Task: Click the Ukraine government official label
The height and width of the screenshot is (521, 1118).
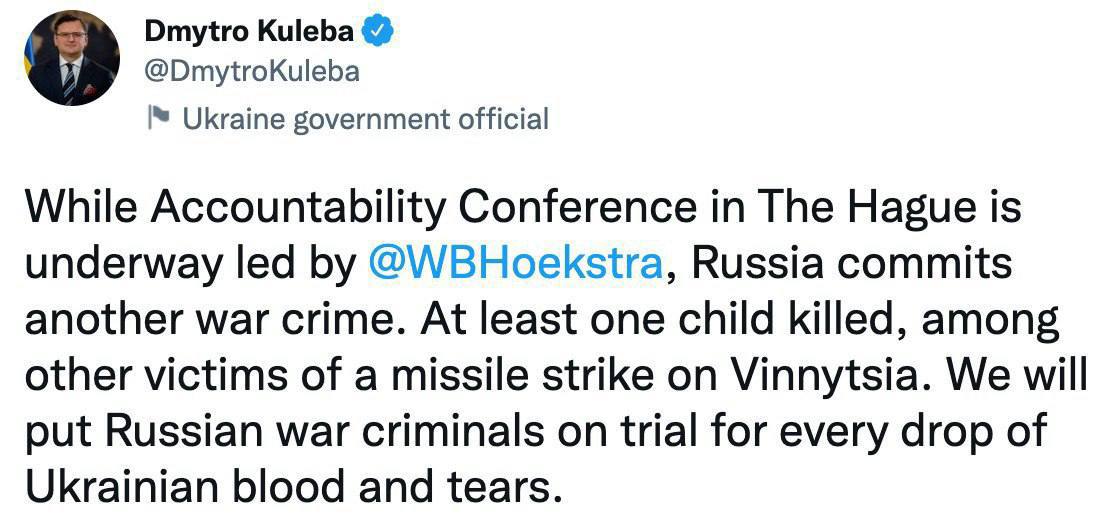Action: click(x=365, y=120)
